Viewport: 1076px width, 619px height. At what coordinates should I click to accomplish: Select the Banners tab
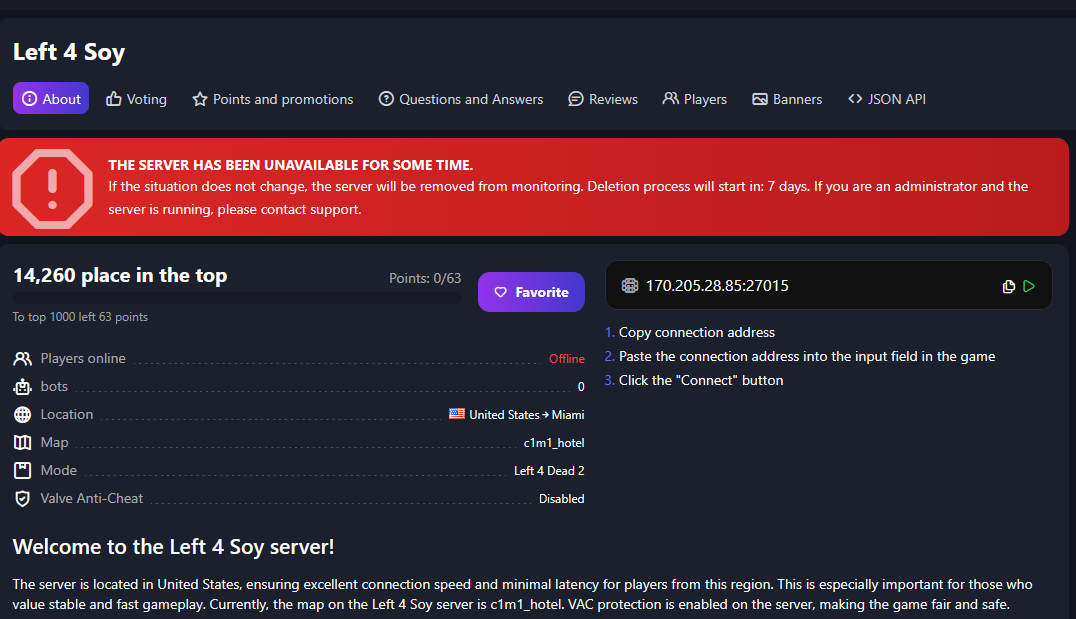click(x=786, y=99)
